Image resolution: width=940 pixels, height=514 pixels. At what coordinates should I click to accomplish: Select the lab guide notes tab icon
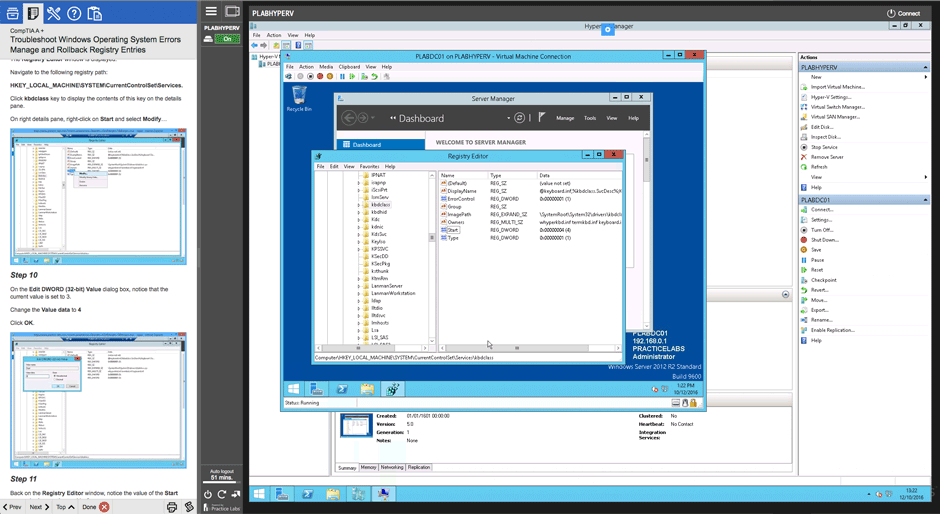pyautogui.click(x=33, y=13)
